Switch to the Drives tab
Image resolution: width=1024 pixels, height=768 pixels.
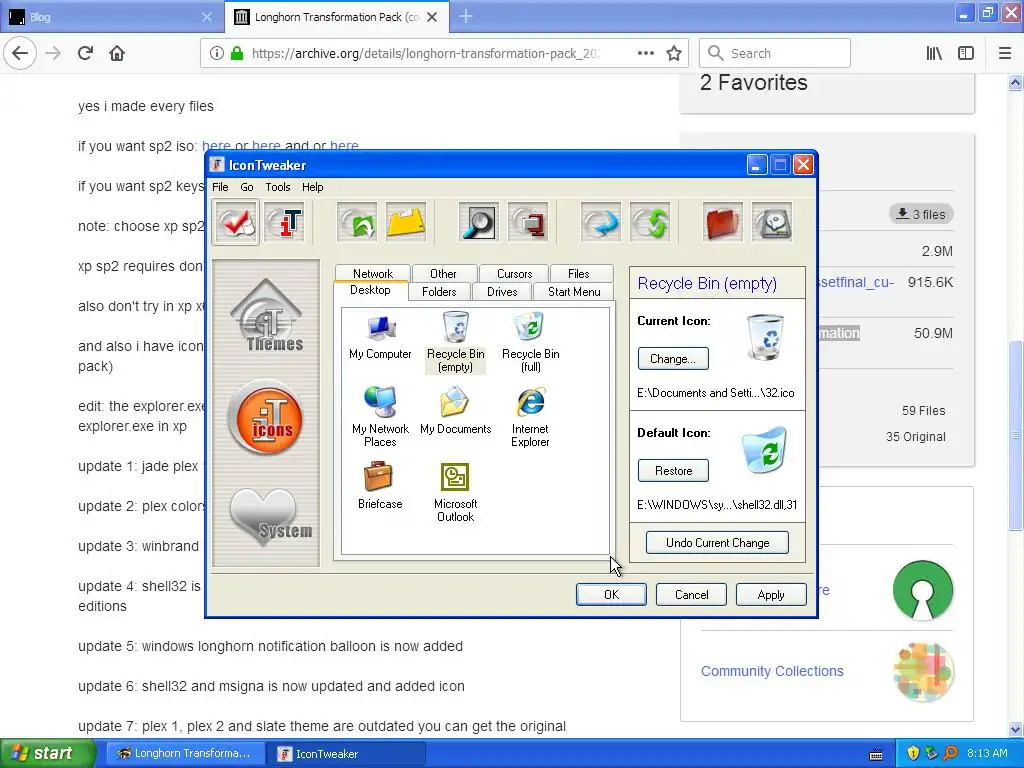tap(502, 291)
